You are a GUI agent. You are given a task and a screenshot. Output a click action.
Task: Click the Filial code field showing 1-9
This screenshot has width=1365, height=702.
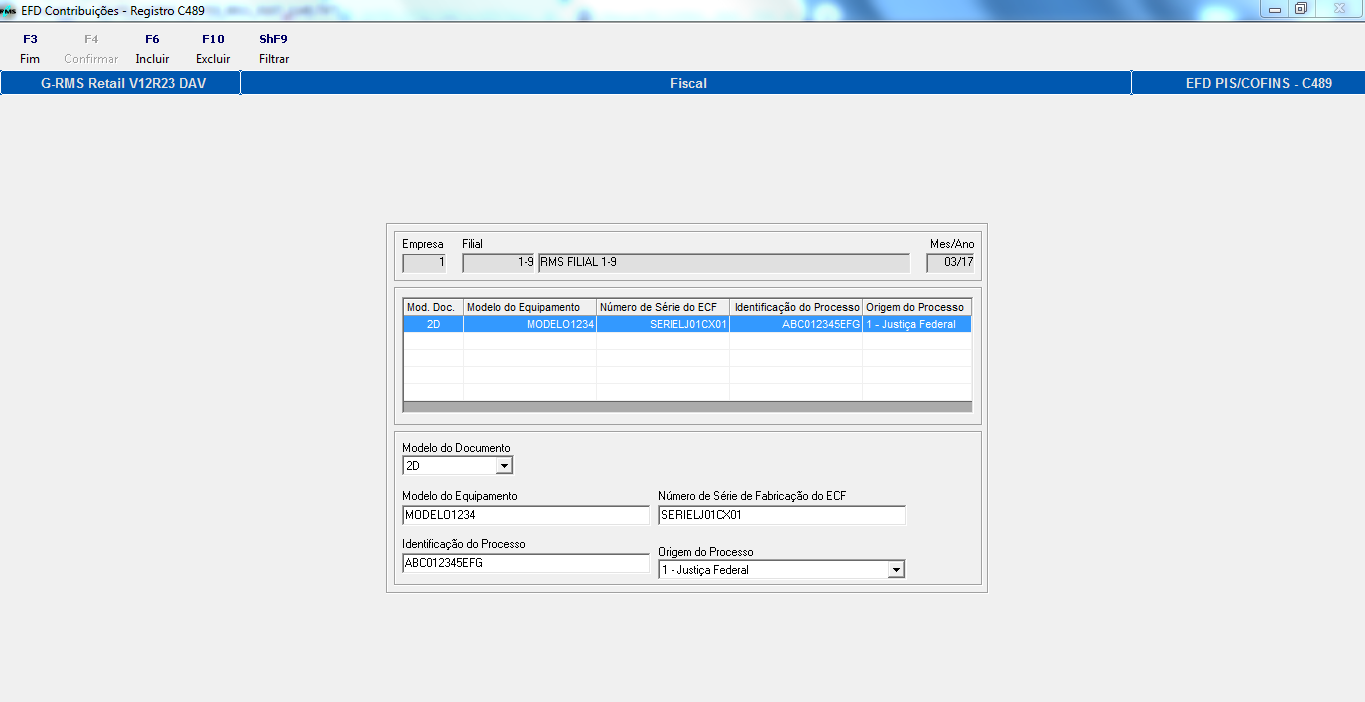[x=499, y=263]
